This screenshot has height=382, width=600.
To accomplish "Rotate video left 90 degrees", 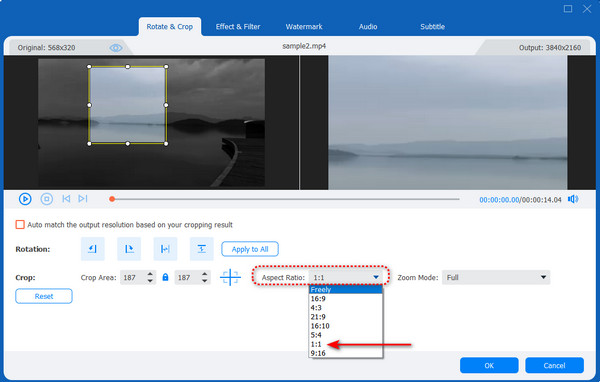I will 93,249.
